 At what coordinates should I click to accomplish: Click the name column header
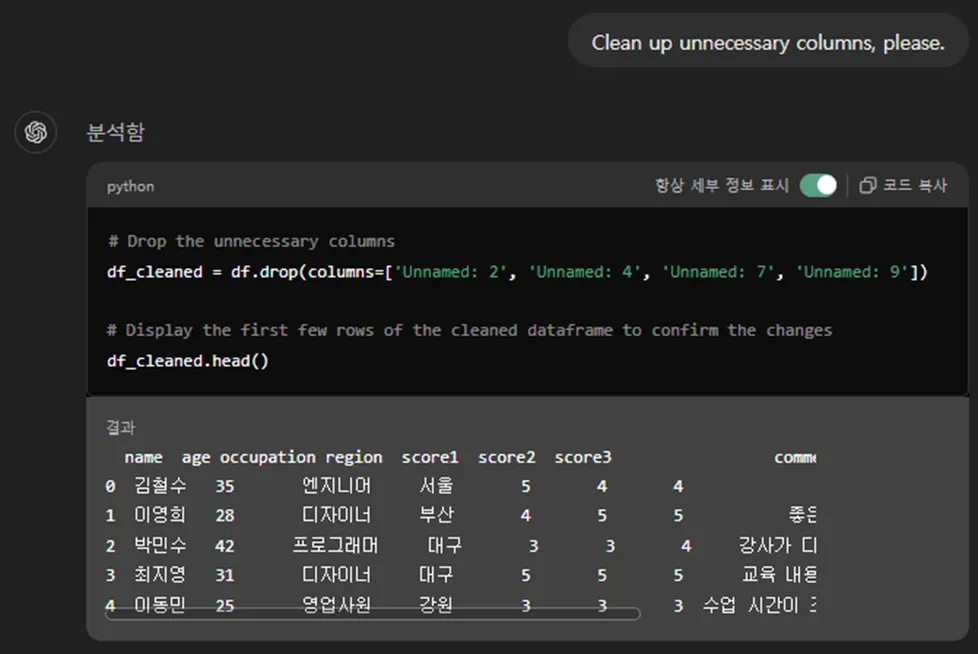point(143,457)
